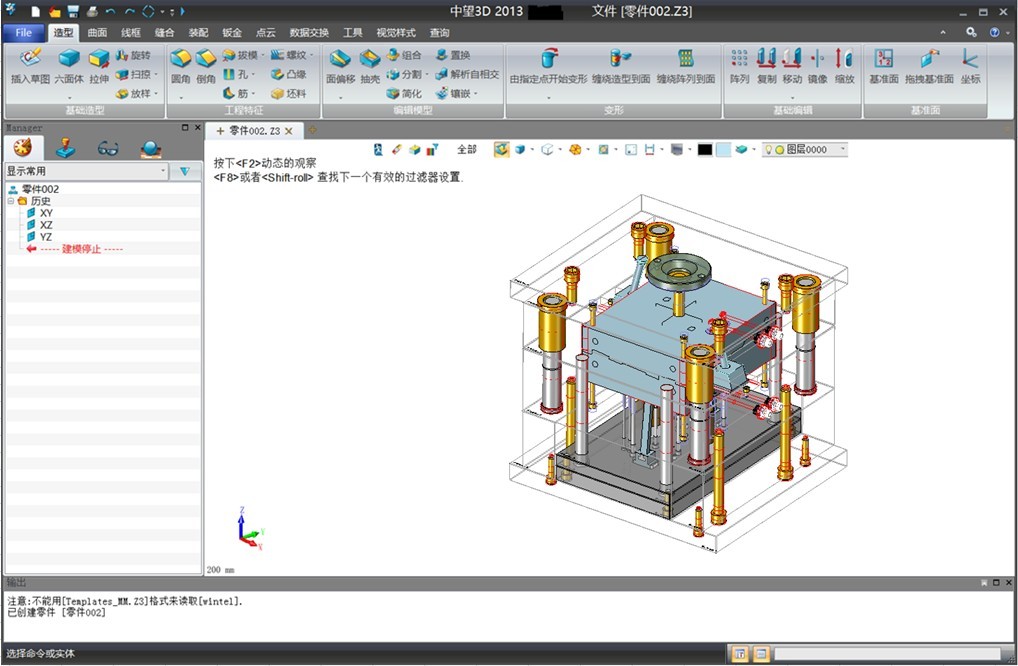
Task: Click the 镜像 (Mirror) tool
Action: point(817,65)
